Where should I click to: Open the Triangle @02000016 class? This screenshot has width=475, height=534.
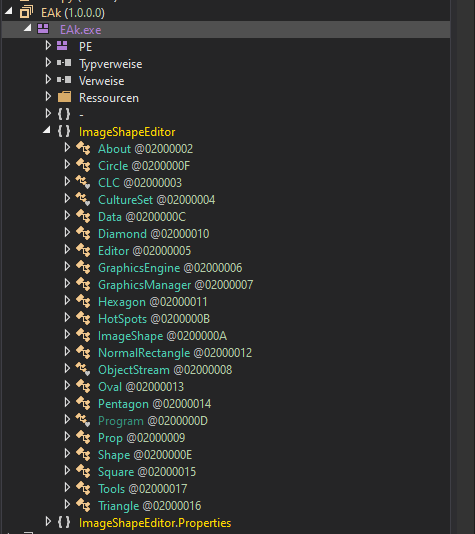click(x=149, y=506)
